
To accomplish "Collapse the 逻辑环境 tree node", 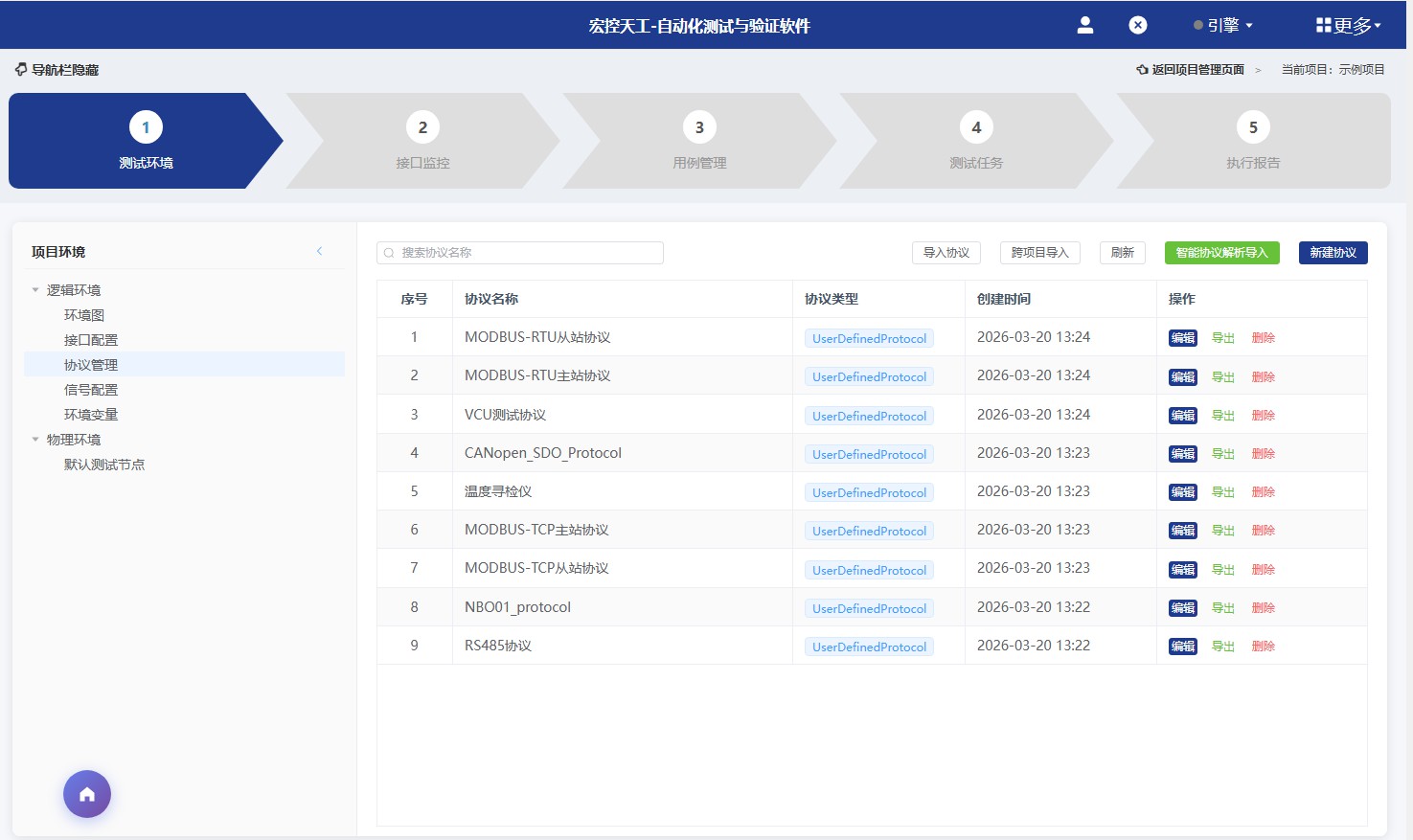I will tap(35, 290).
